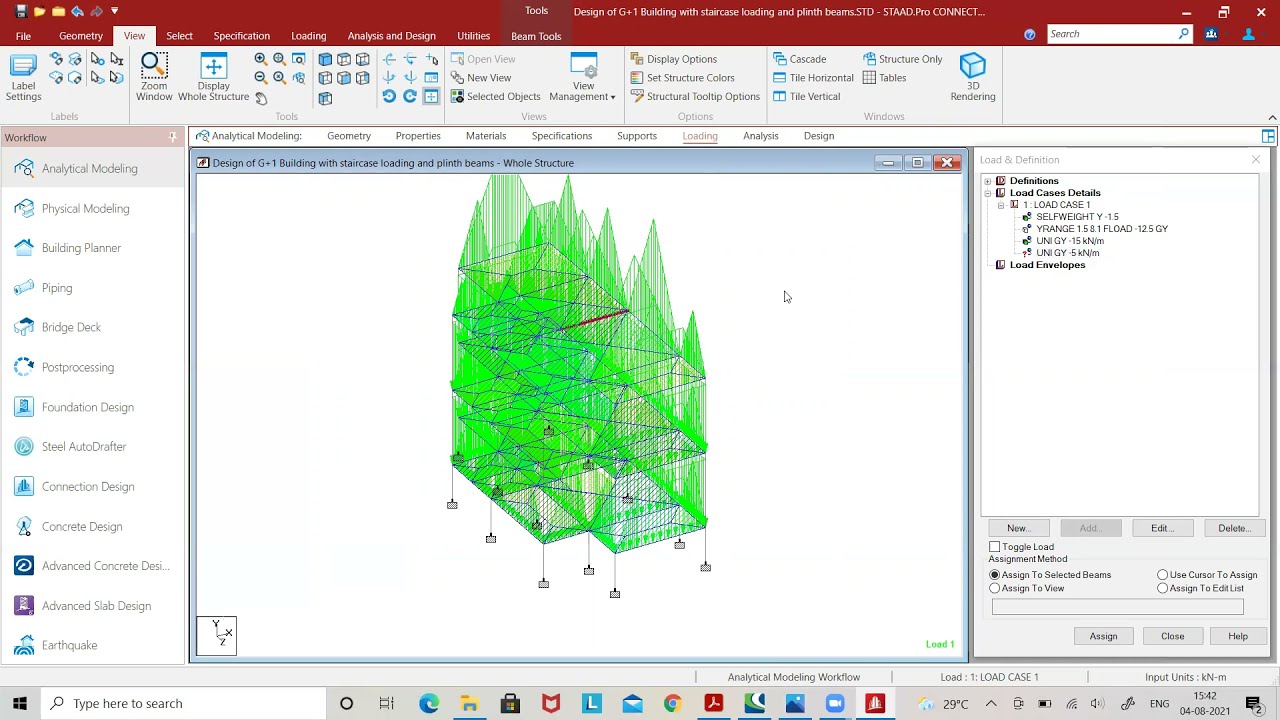The height and width of the screenshot is (720, 1280).
Task: Select YRANGE 1.5 8.1 FLOAD load item
Action: point(1101,229)
